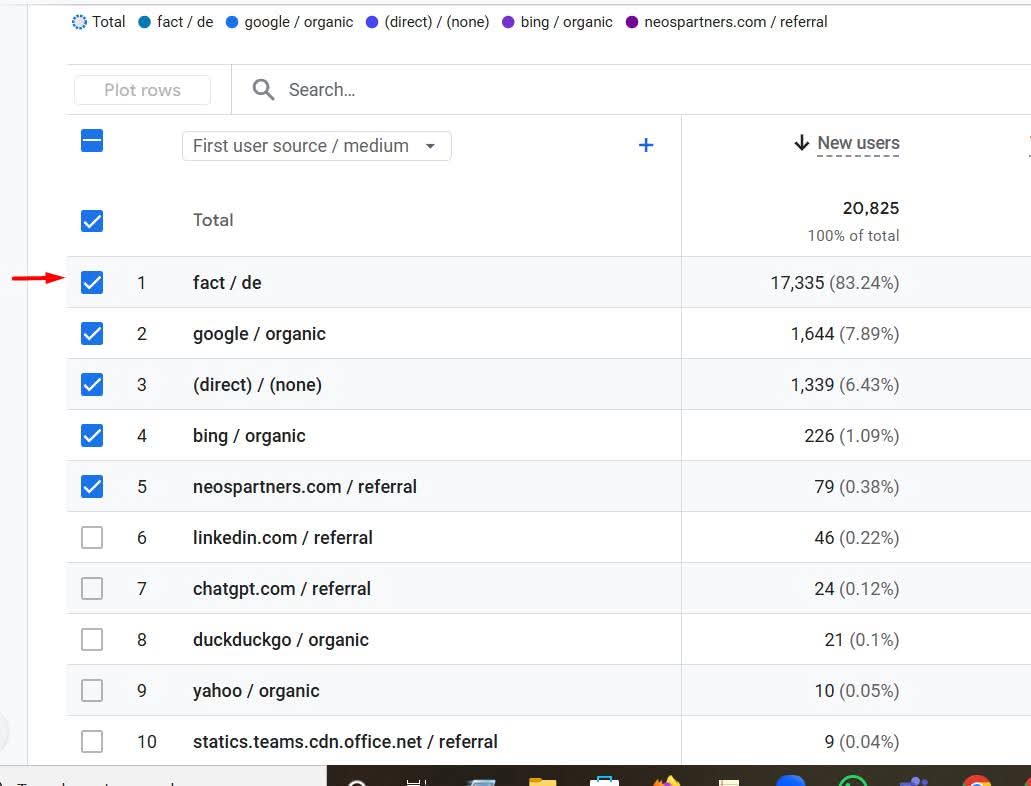This screenshot has height=786, width=1031.
Task: Open File Explorer from the taskbar
Action: (x=542, y=777)
